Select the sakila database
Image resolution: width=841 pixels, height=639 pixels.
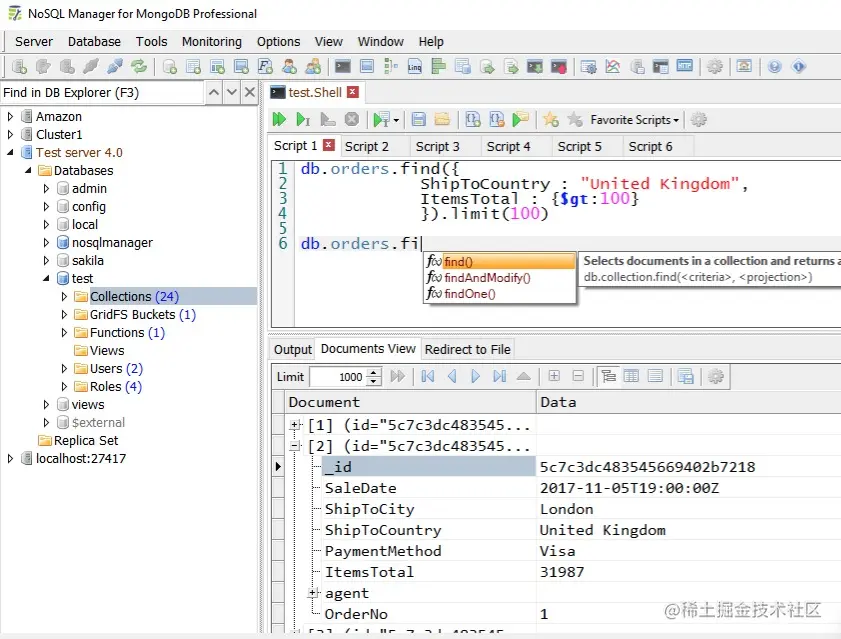(87, 260)
